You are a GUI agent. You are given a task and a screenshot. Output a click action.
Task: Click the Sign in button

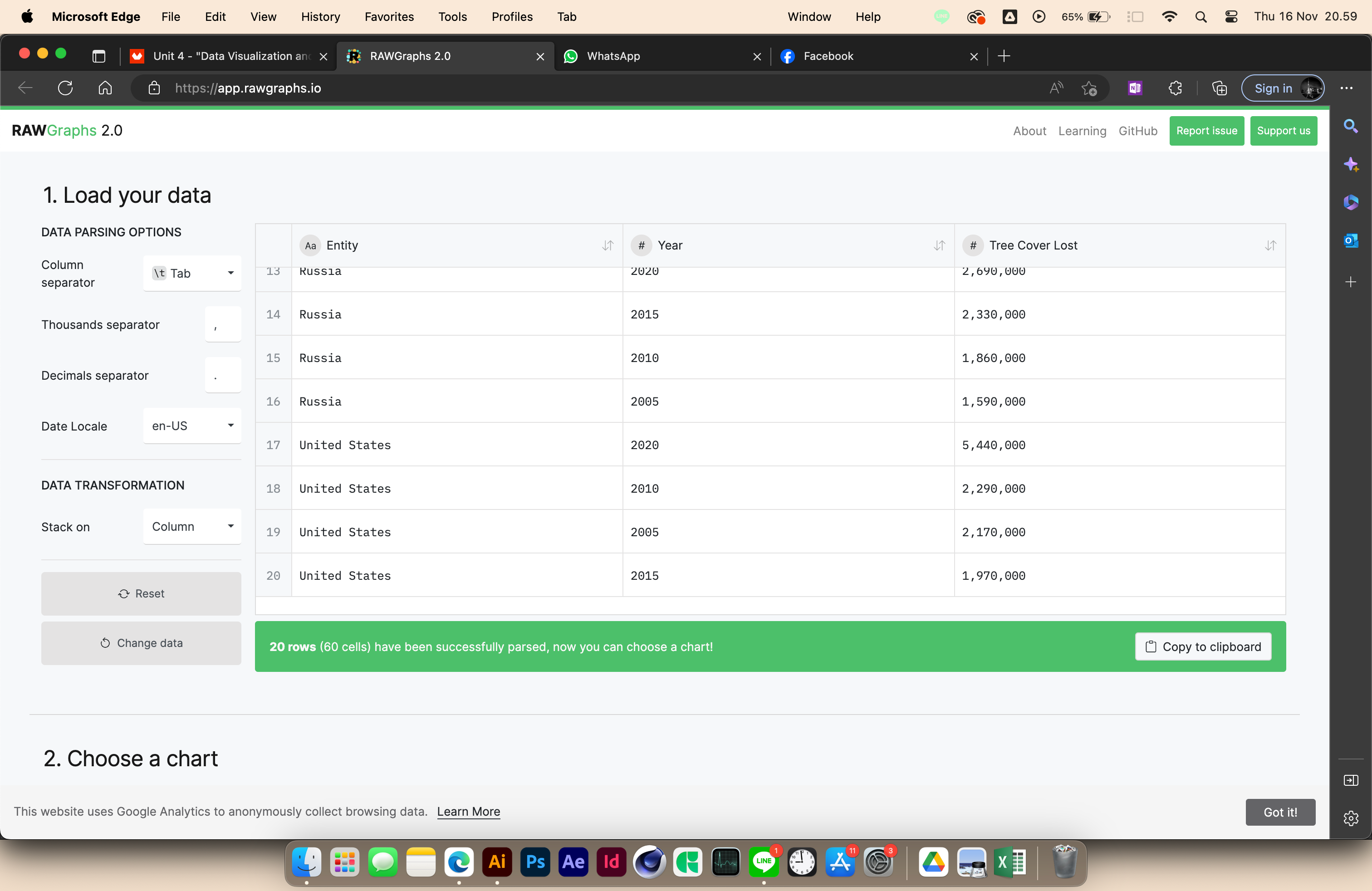[1283, 88]
